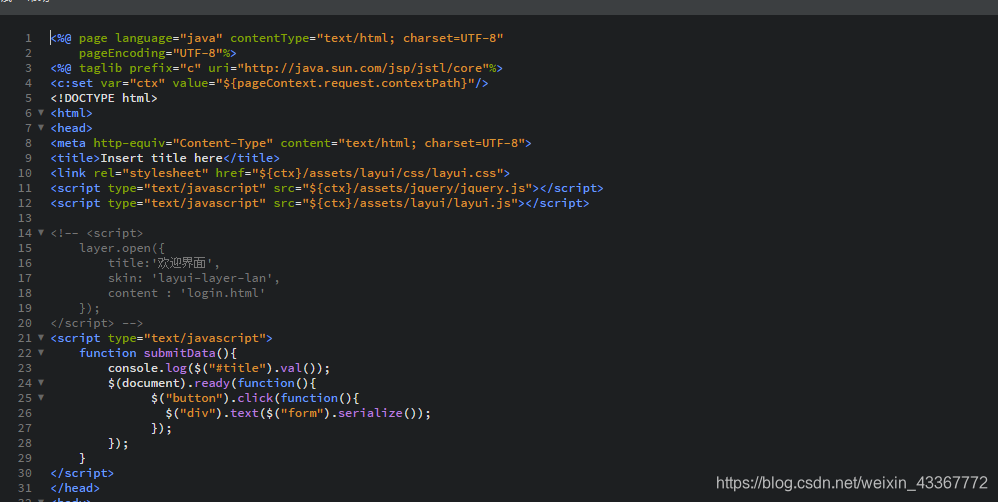Viewport: 998px width, 502px height.
Task: Click the 'layui-layer-lan' skin string
Action: tap(212, 278)
